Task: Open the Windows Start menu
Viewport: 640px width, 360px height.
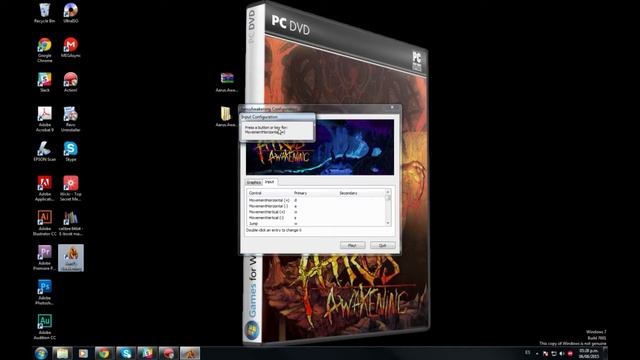Action: coord(41,353)
